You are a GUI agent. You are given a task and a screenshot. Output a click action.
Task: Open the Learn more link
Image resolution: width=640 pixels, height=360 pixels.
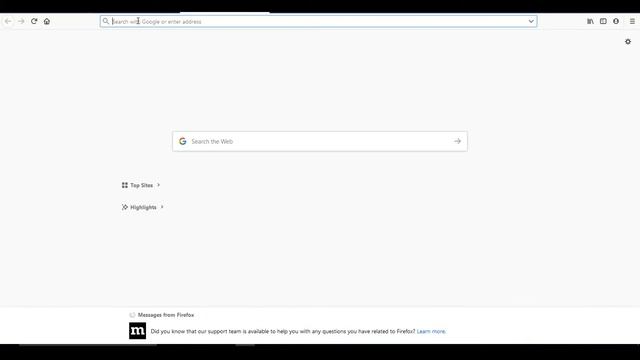(x=431, y=331)
